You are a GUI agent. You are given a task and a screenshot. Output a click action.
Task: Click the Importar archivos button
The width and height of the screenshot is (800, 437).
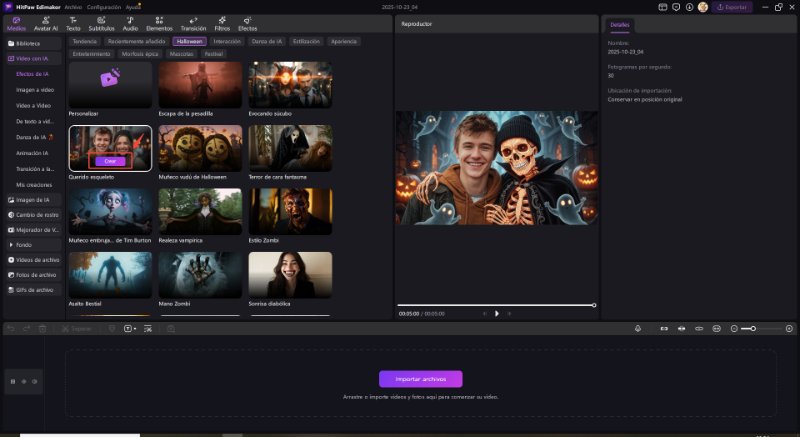[x=420, y=379]
